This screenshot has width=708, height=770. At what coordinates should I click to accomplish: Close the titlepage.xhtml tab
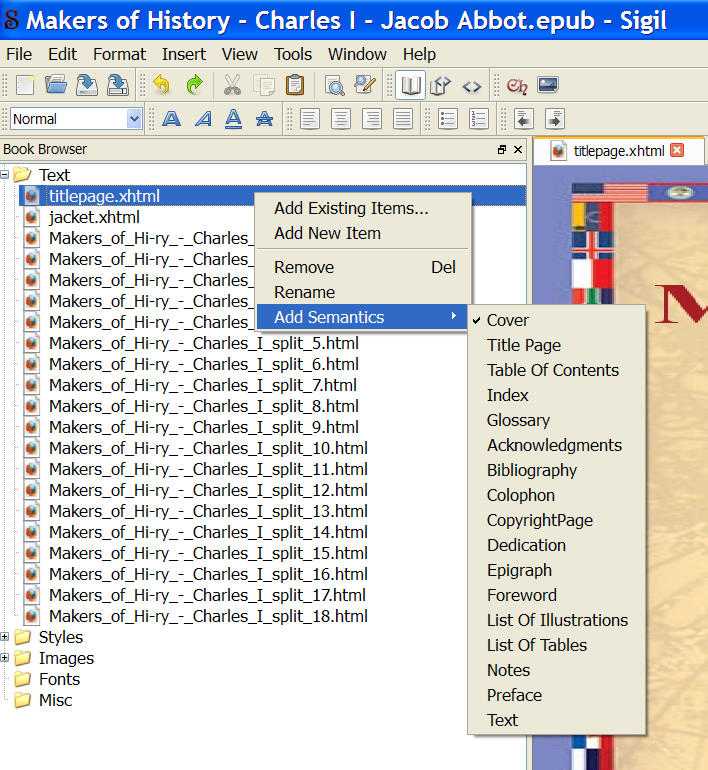tap(677, 150)
